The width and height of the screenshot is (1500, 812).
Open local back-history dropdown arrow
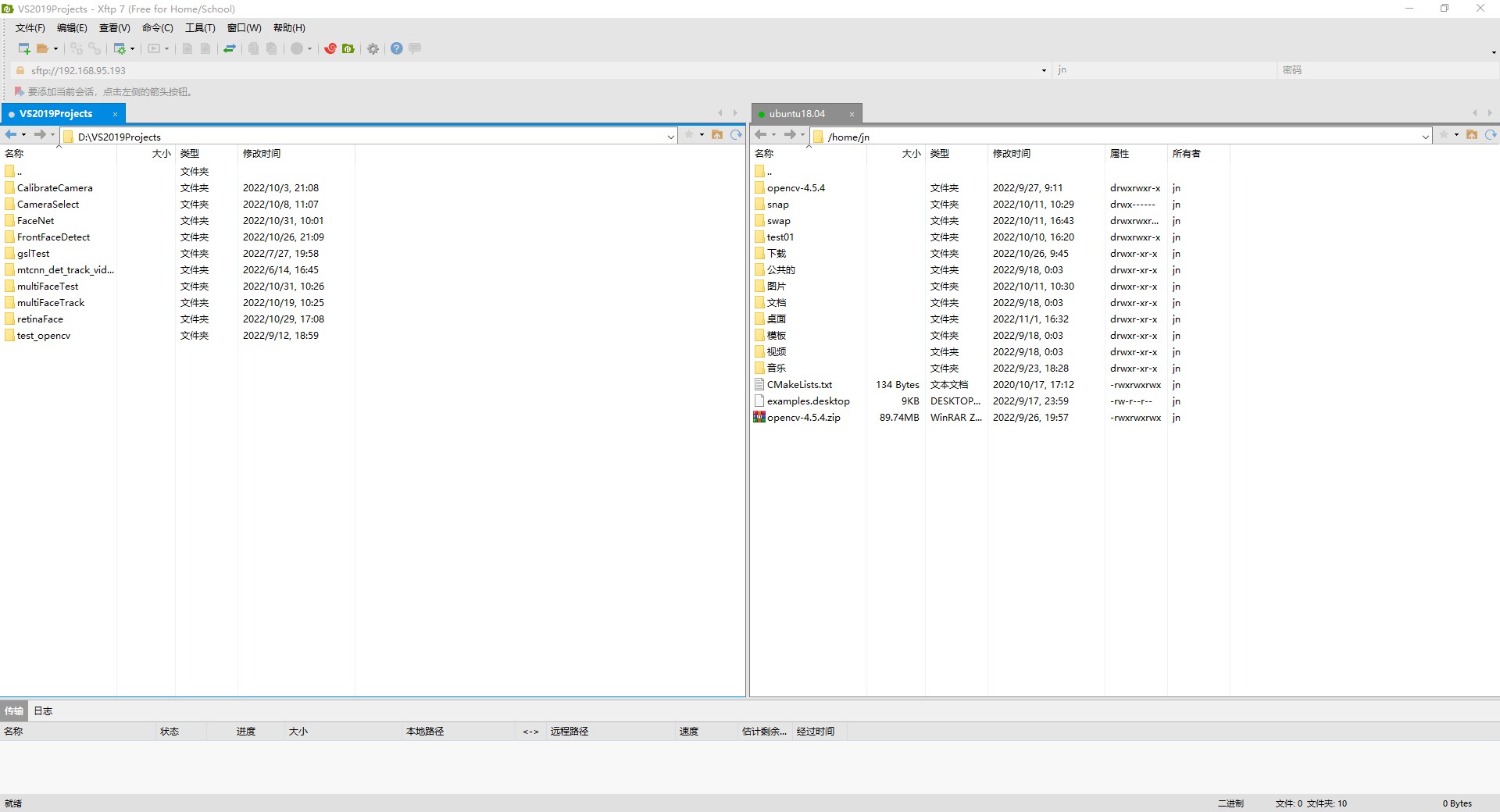pyautogui.click(x=23, y=135)
